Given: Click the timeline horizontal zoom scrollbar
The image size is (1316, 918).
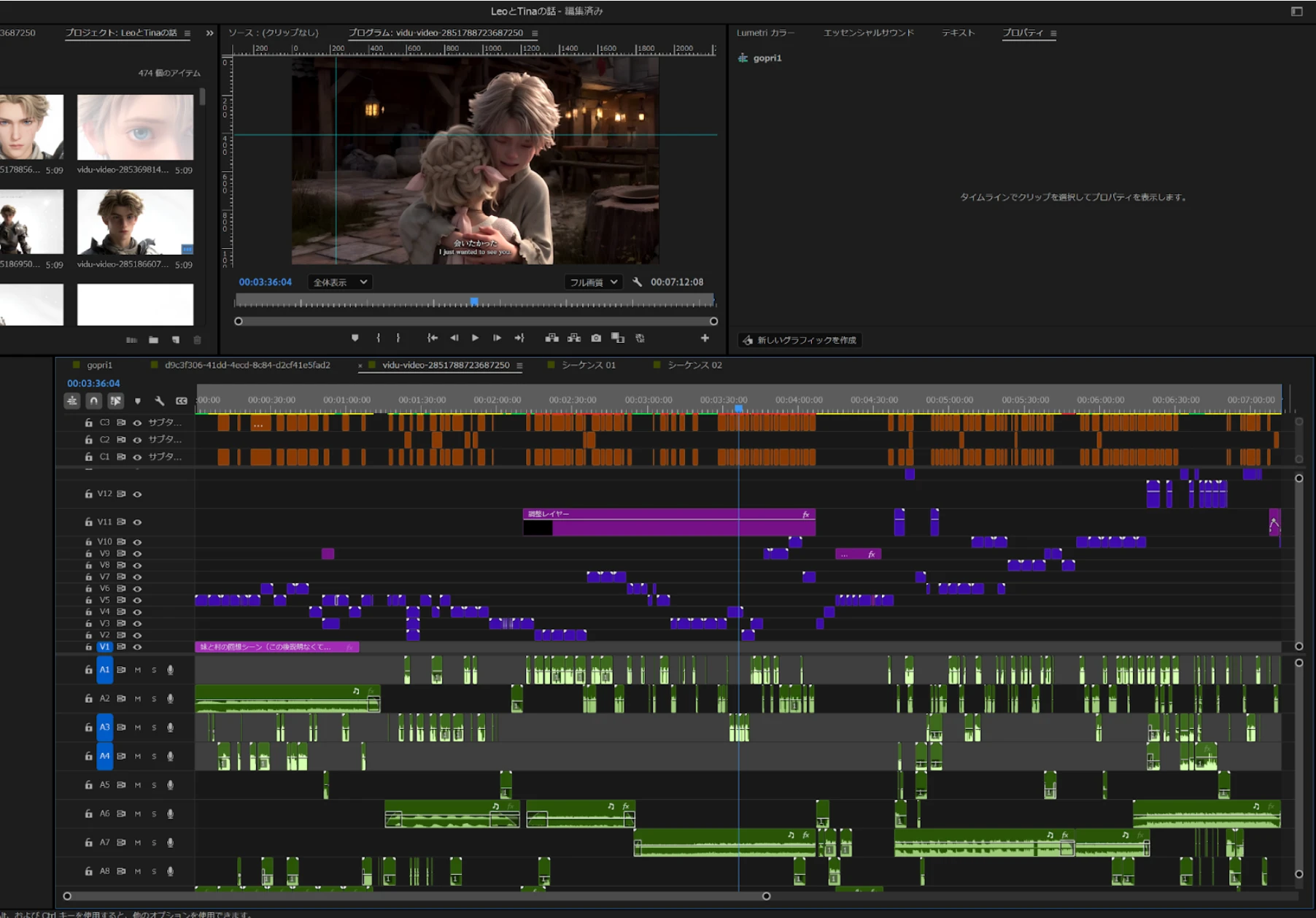Looking at the screenshot, I should [x=417, y=896].
